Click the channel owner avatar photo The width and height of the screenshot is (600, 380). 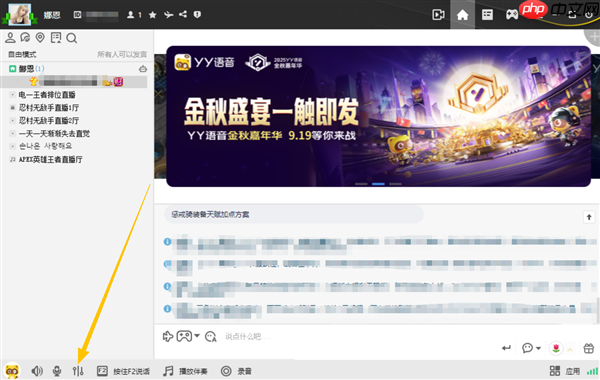tap(20, 14)
